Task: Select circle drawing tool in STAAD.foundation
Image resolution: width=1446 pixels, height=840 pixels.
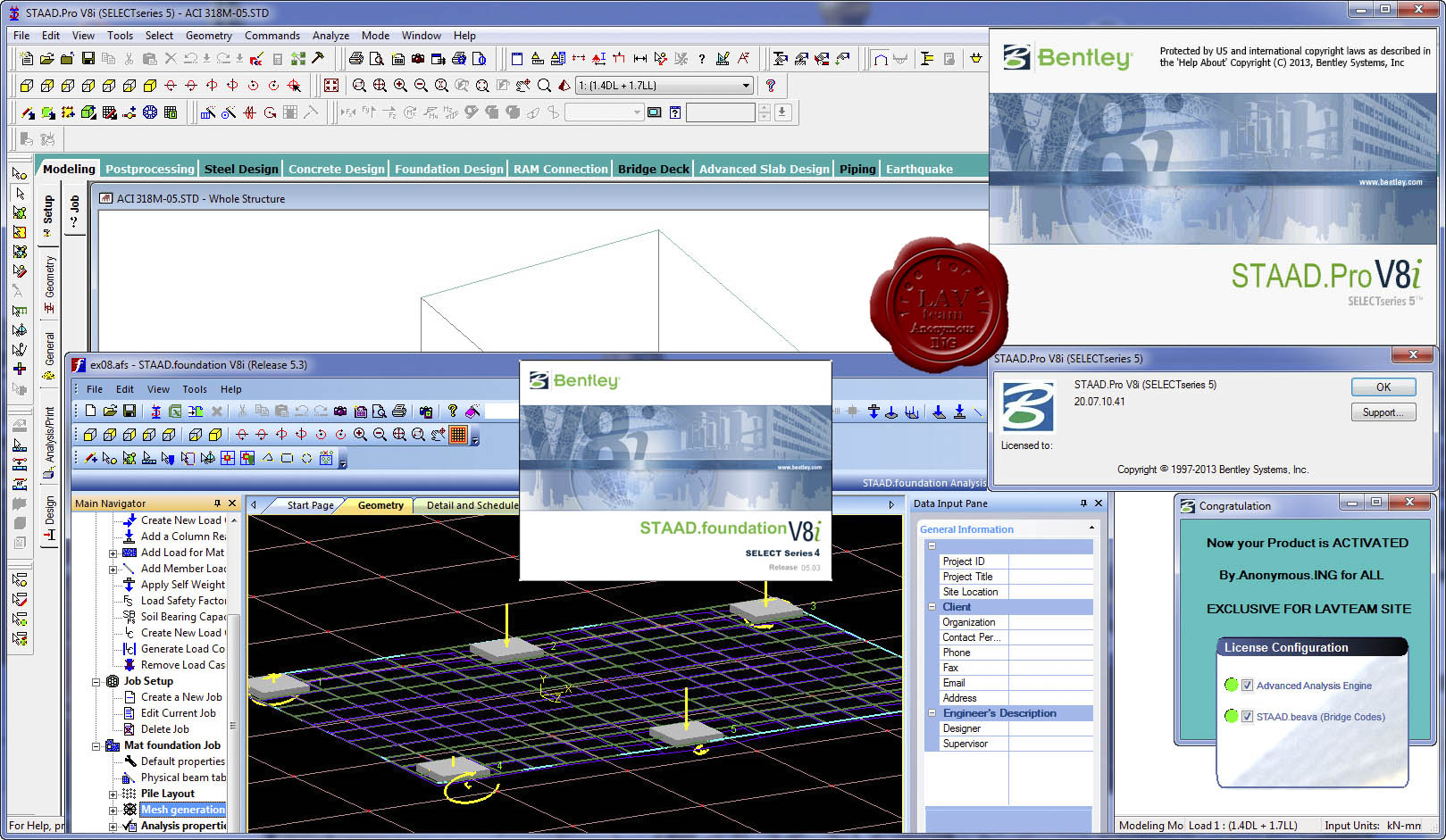Action: [x=306, y=459]
